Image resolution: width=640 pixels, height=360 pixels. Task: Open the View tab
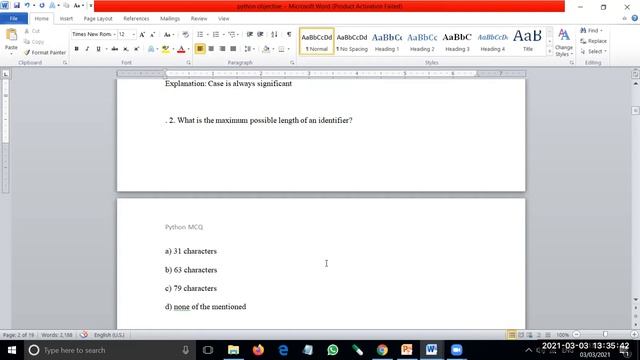[x=224, y=19]
